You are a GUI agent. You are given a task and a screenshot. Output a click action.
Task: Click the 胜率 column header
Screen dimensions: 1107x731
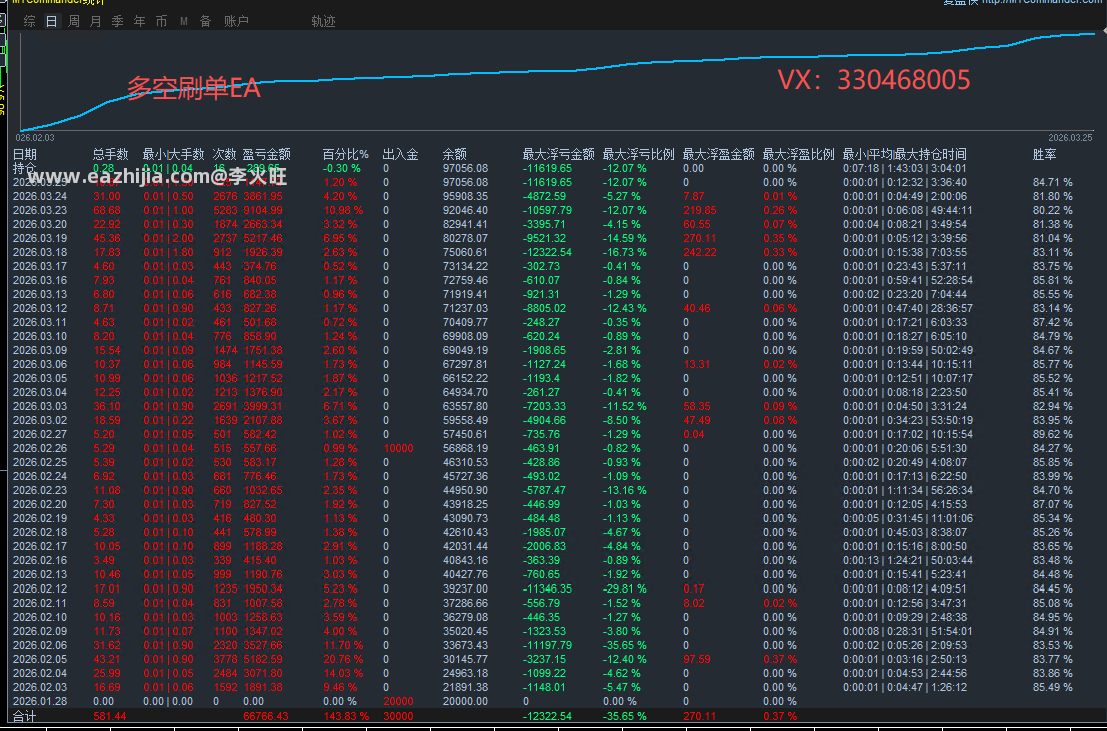(1044, 154)
